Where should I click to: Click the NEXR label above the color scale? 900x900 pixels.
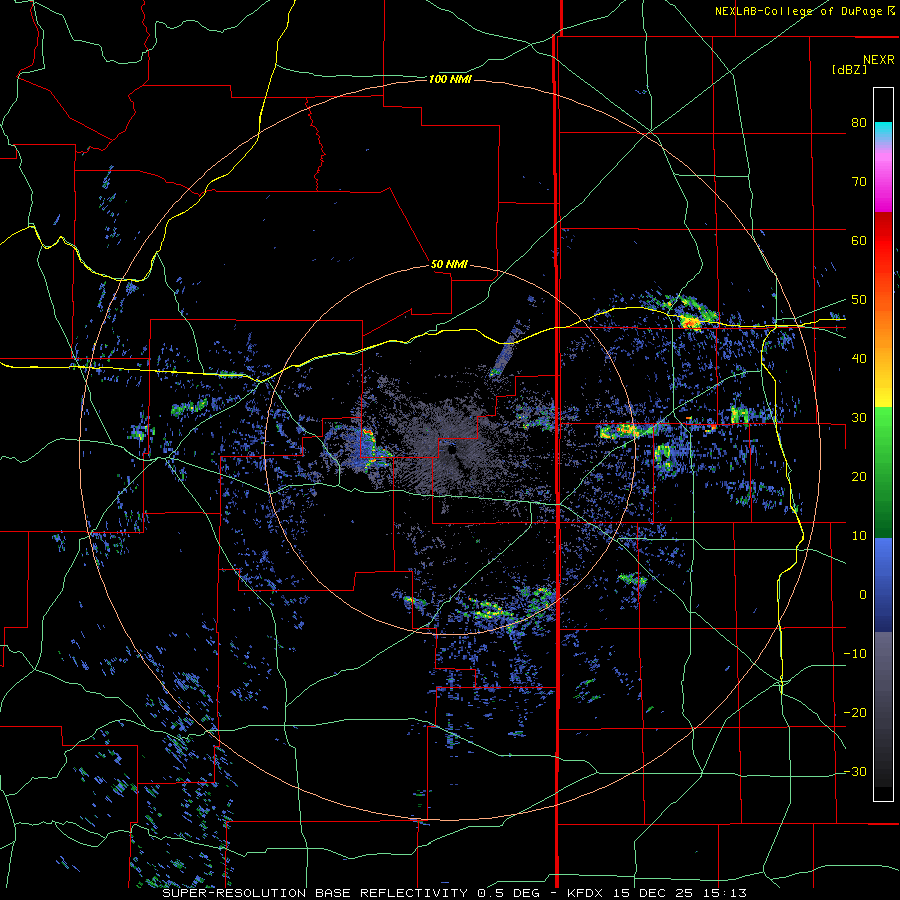point(878,60)
